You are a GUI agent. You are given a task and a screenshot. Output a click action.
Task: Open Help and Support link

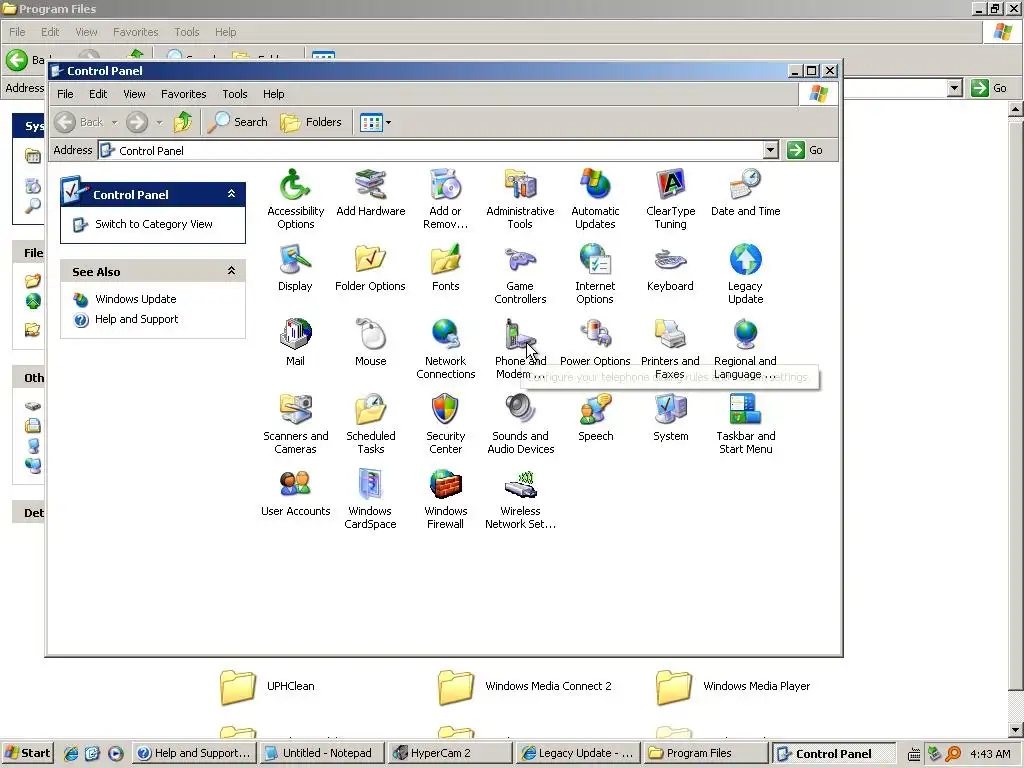(x=136, y=319)
